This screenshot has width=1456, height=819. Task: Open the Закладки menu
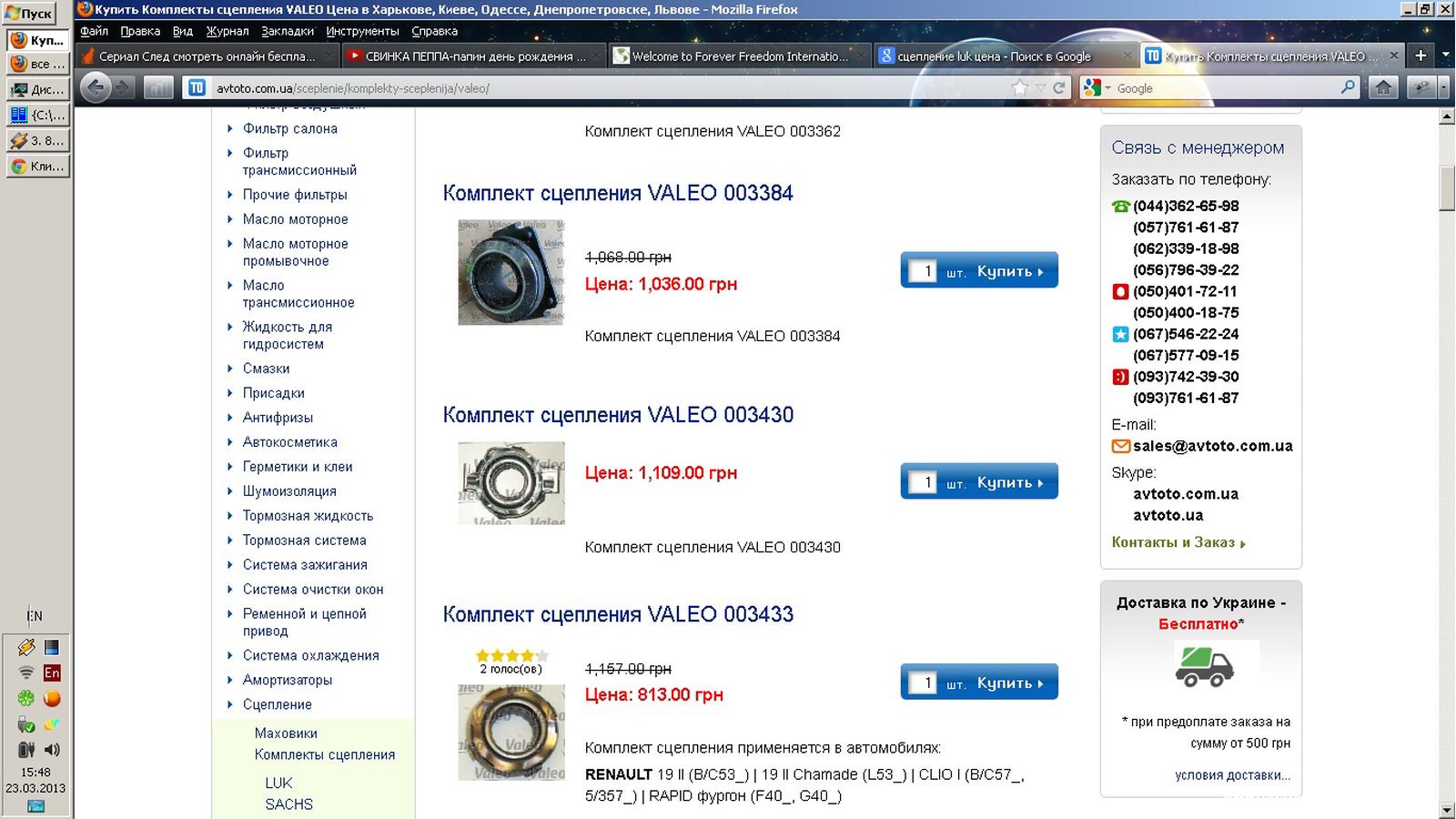[287, 31]
